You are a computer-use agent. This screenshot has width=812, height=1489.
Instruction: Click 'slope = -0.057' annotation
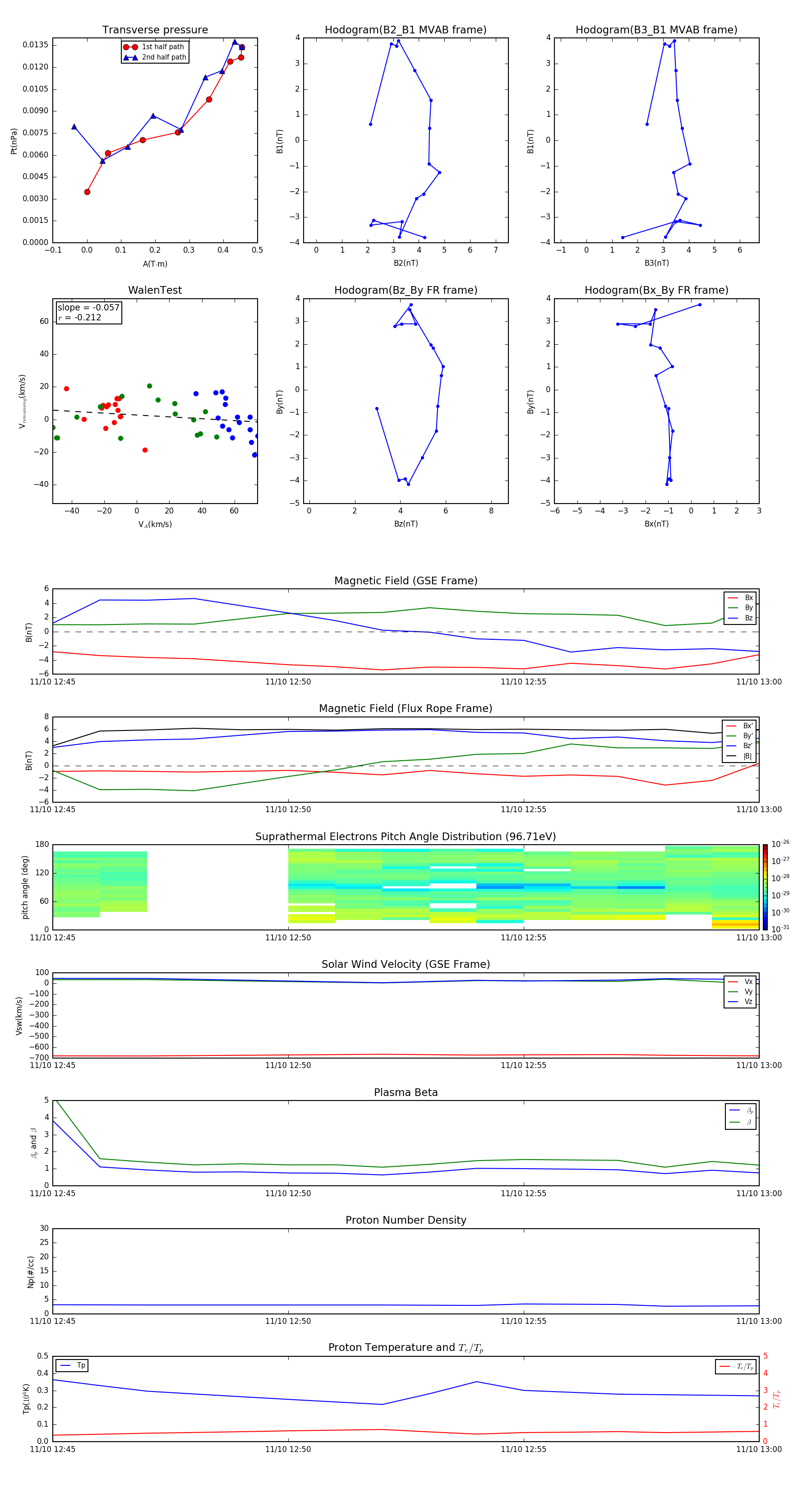pyautogui.click(x=88, y=308)
